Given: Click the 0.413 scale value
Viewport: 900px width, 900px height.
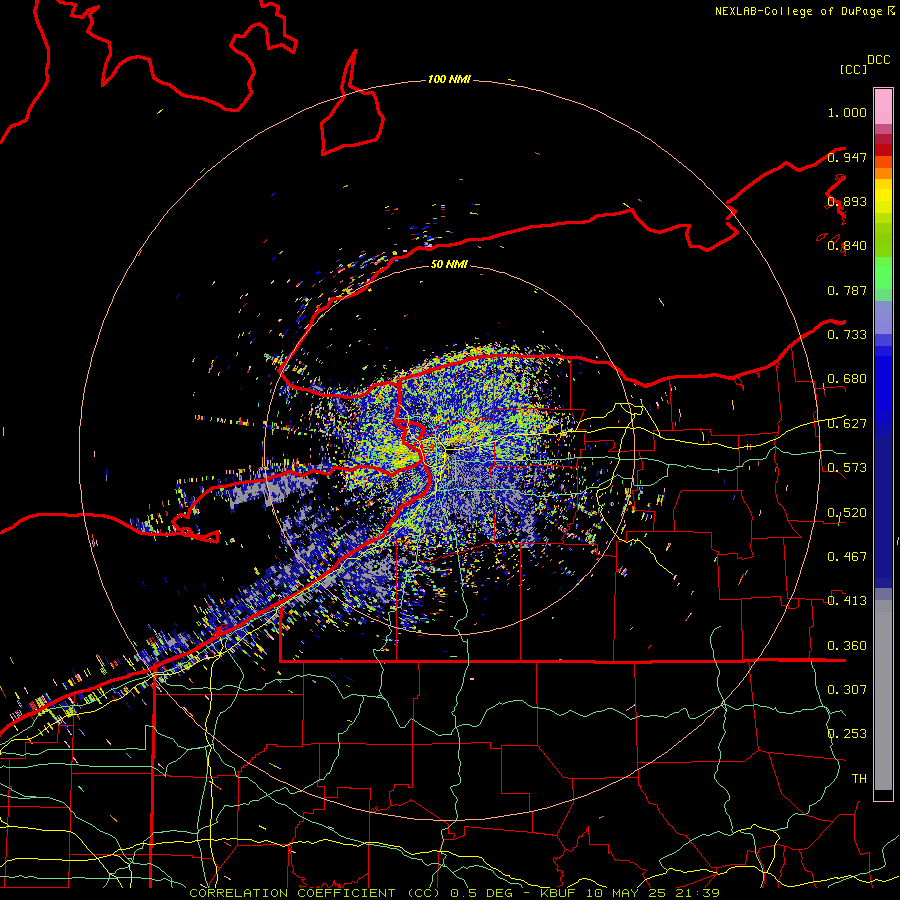Looking at the screenshot, I should coord(847,601).
